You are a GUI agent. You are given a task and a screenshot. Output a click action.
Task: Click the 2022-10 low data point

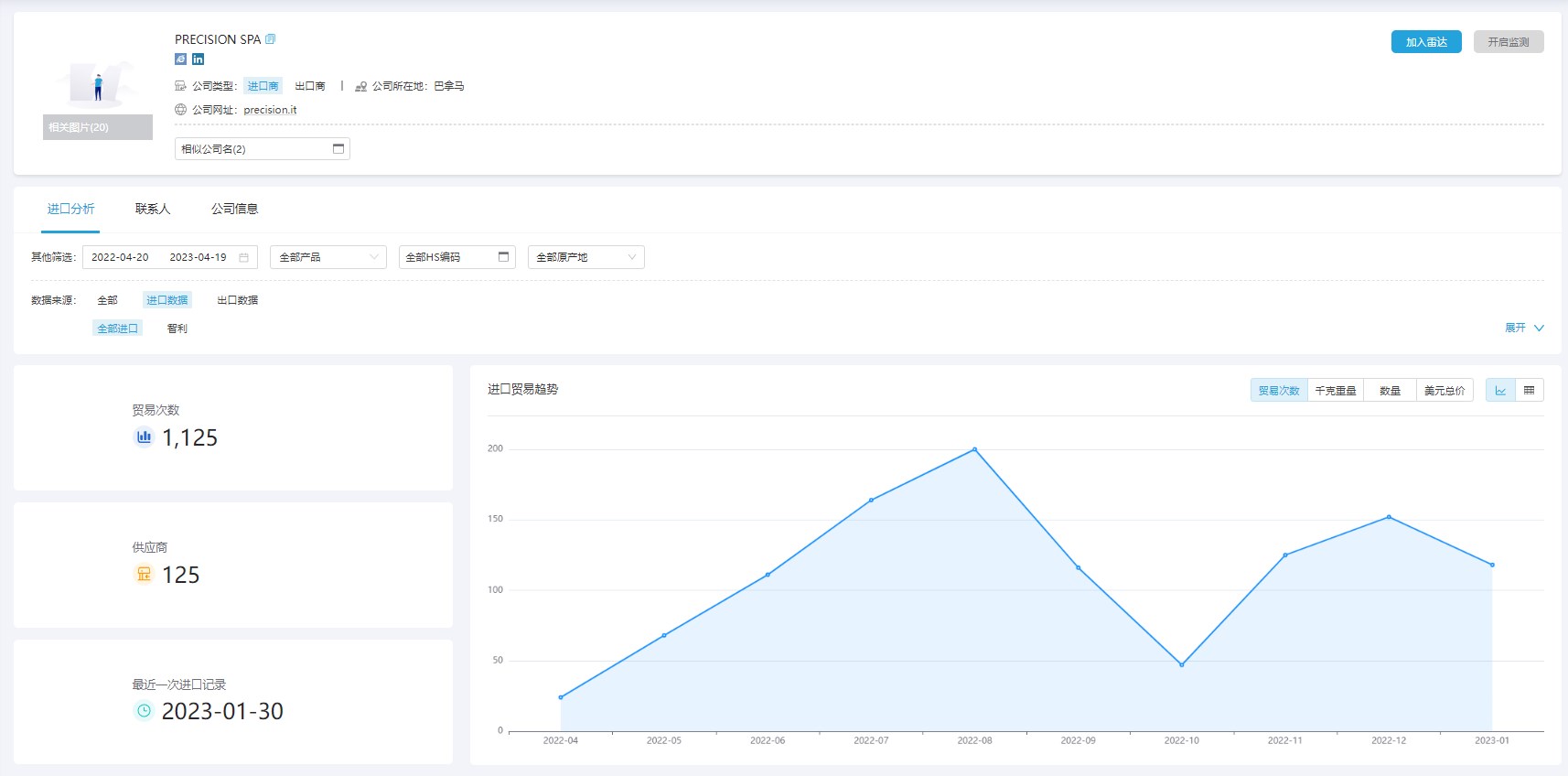click(x=1182, y=664)
